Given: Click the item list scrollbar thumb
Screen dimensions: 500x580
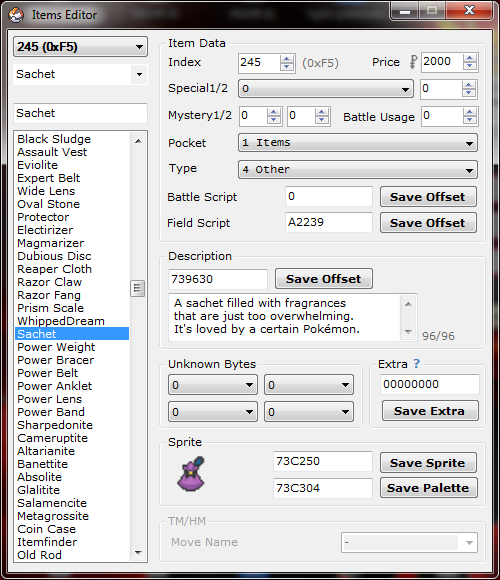Looking at the screenshot, I should pos(138,289).
